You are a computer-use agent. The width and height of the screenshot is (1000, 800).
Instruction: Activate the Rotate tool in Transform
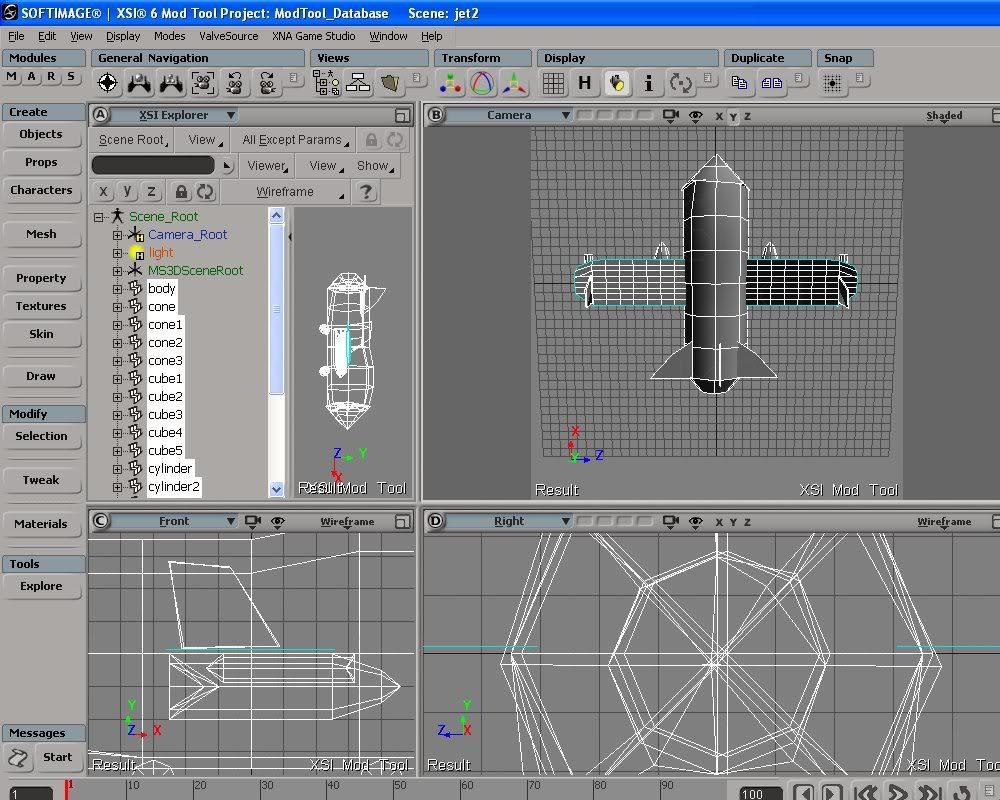(482, 83)
